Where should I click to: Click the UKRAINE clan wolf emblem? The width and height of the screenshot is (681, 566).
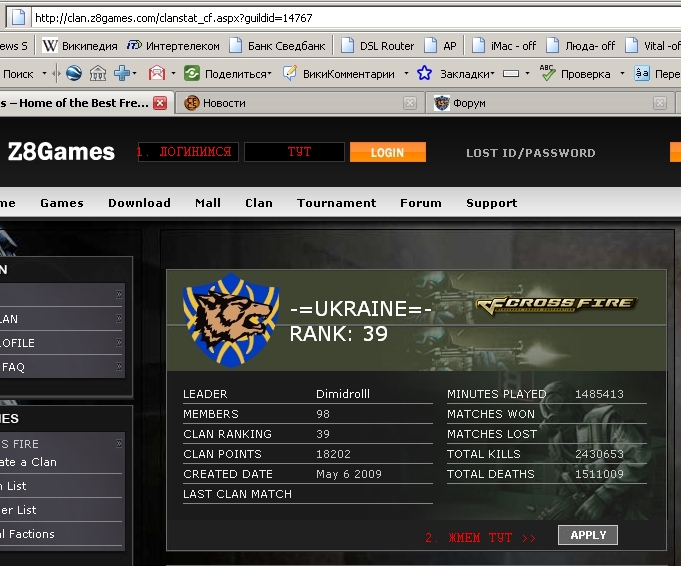pyautogui.click(x=231, y=320)
